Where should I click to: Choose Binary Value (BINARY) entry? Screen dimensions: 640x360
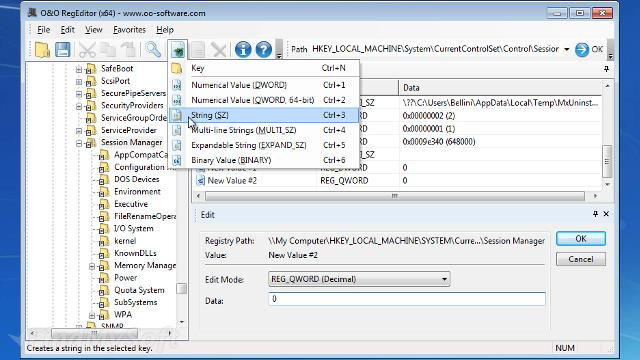264,160
